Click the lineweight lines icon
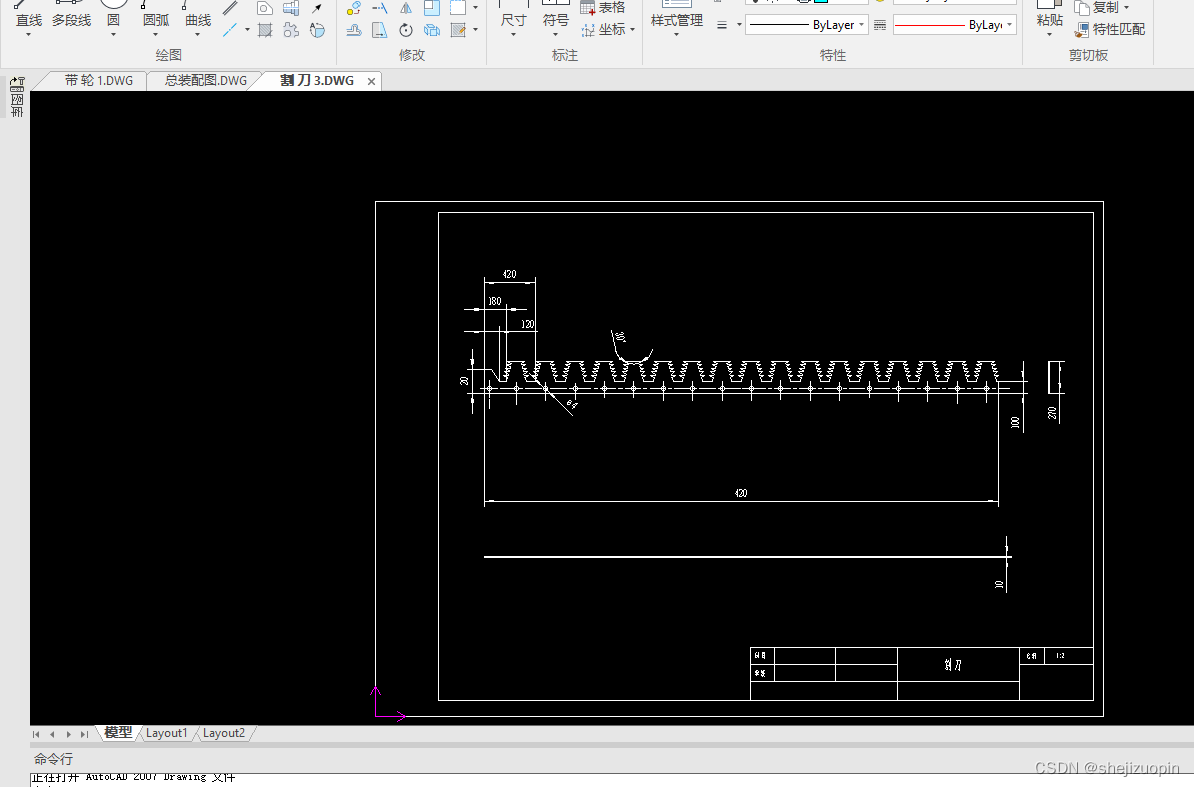The image size is (1194, 787). coord(722,25)
